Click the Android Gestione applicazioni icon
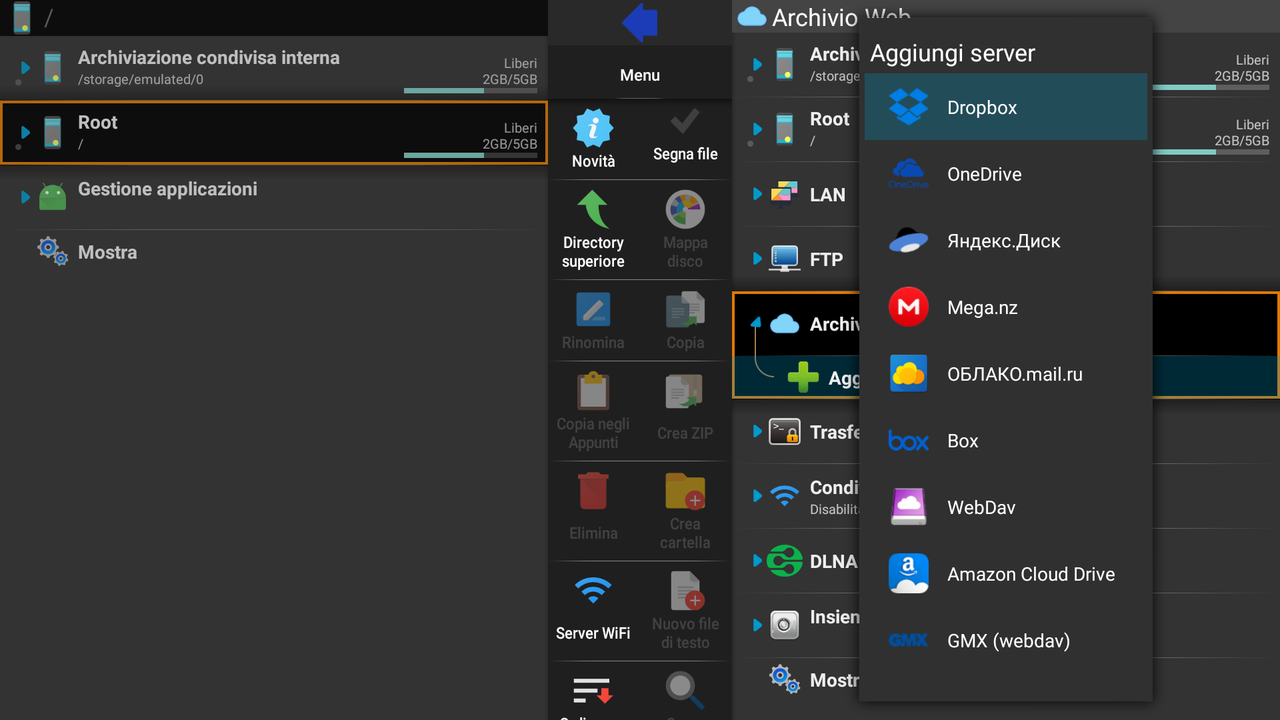Viewport: 1280px width, 720px height. [x=52, y=196]
